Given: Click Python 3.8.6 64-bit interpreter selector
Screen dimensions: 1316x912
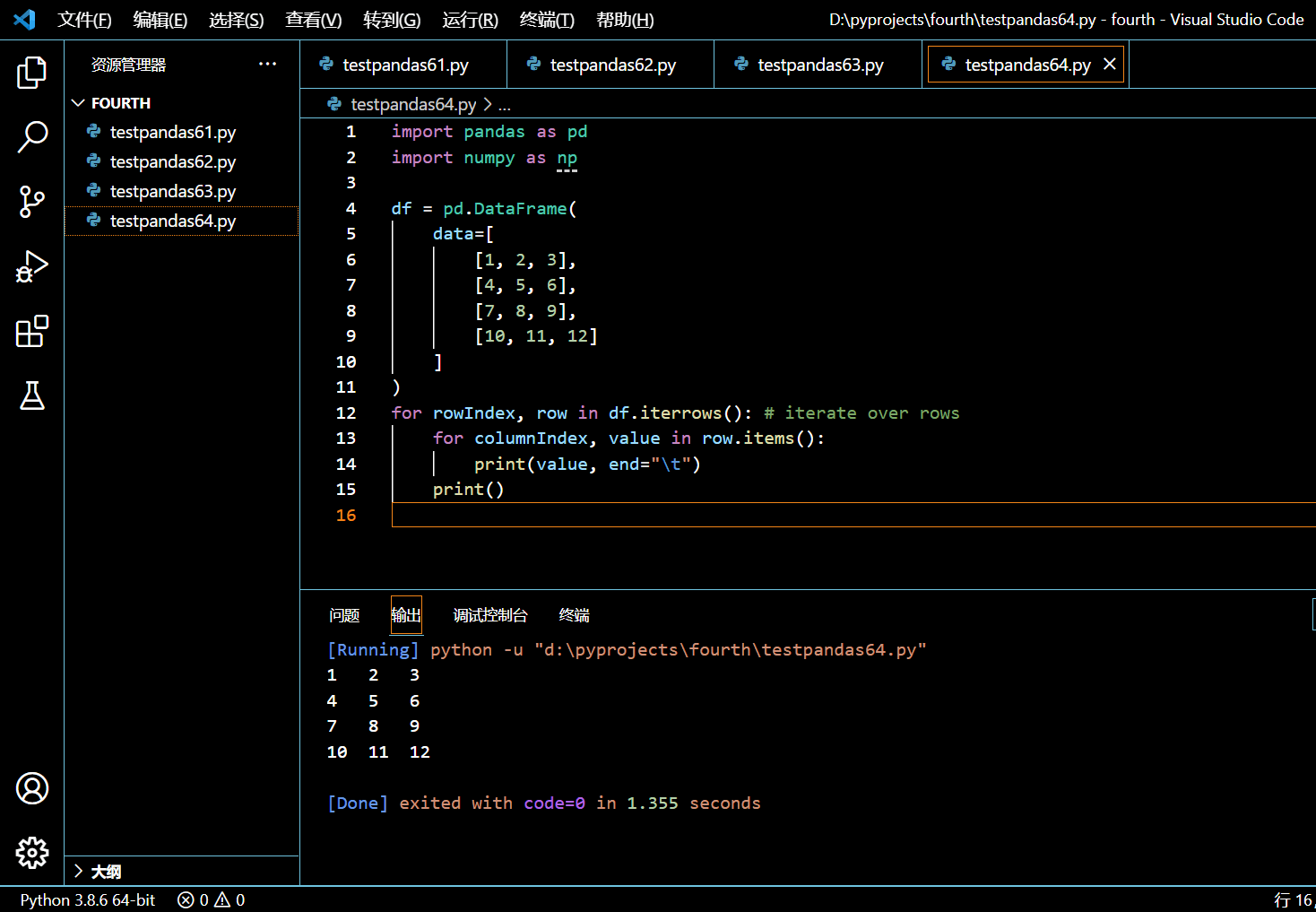Looking at the screenshot, I should (88, 899).
